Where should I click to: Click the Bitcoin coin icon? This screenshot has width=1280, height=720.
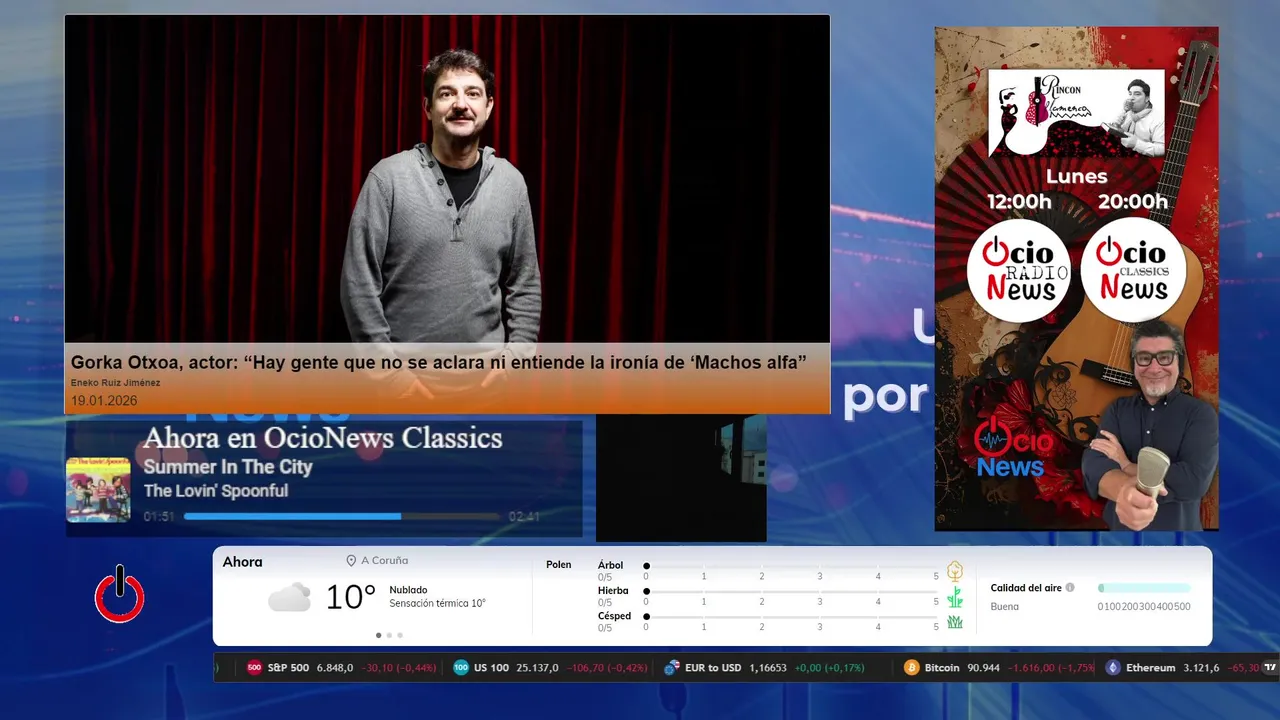[x=911, y=667]
